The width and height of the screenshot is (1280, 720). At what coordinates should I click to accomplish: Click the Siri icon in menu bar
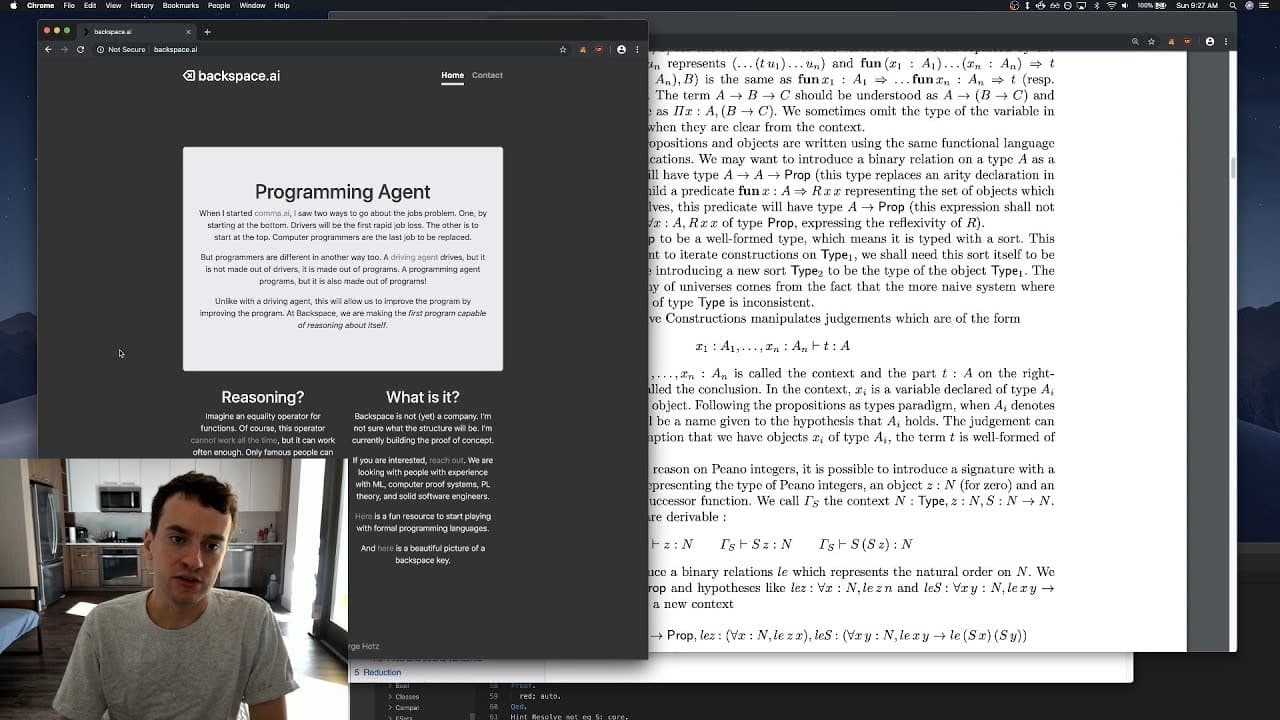[1249, 6]
